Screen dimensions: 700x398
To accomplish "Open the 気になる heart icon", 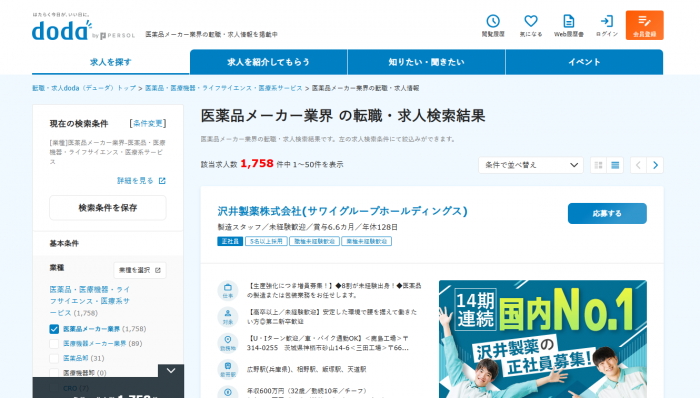I will pyautogui.click(x=531, y=25).
